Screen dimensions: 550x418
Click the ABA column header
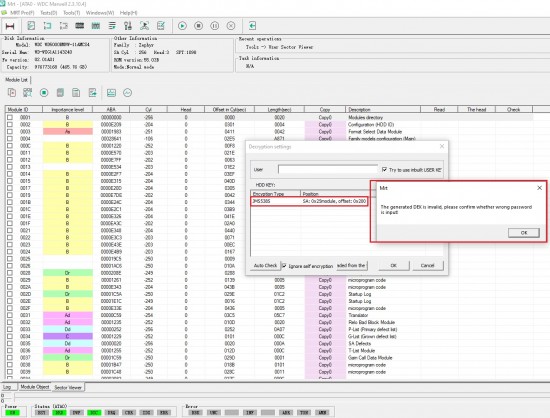click(x=111, y=109)
